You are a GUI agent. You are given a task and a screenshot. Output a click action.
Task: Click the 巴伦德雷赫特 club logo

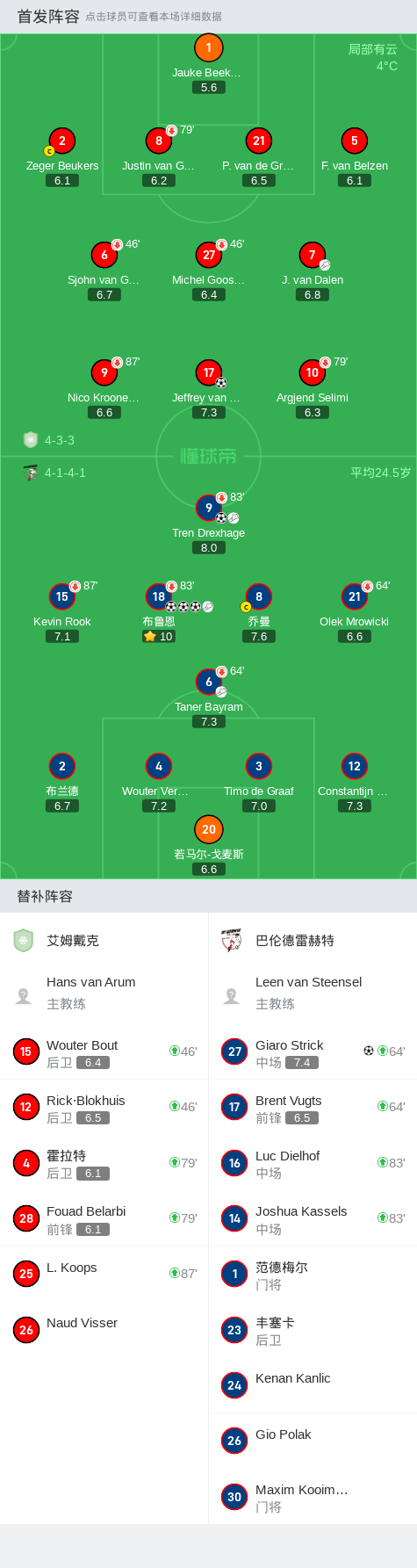tap(232, 941)
